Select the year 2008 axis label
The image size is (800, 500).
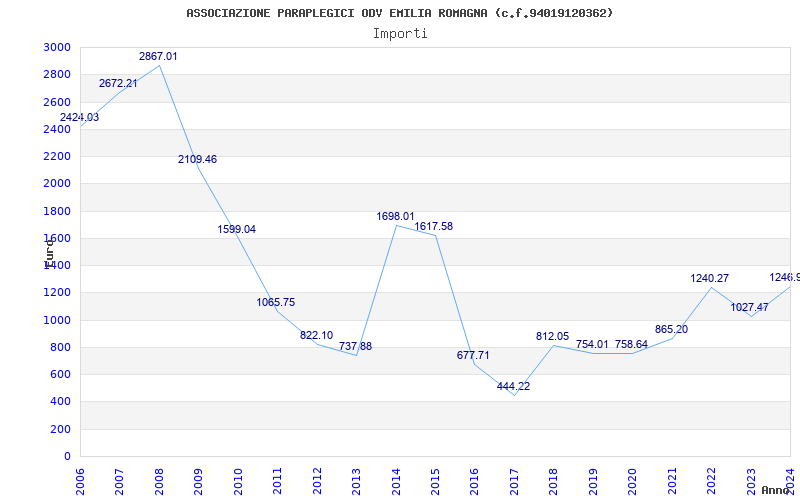pyautogui.click(x=159, y=482)
